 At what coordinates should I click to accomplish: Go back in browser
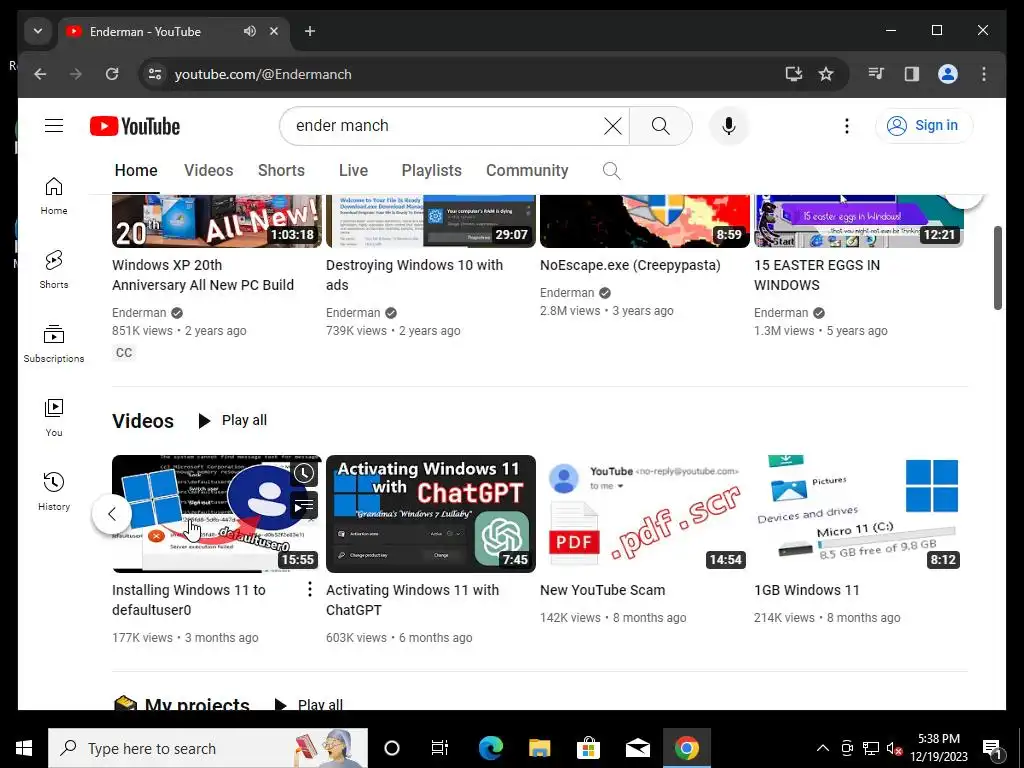(x=40, y=74)
